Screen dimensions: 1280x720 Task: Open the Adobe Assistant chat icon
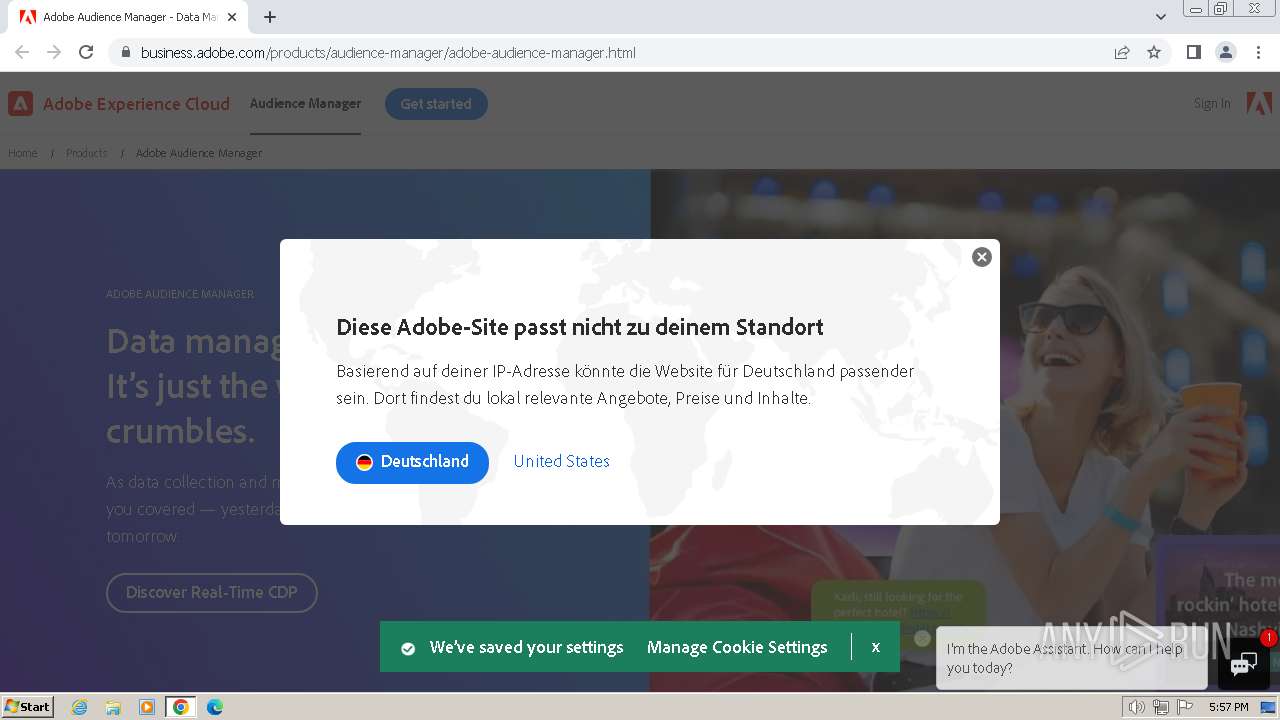[1243, 663]
